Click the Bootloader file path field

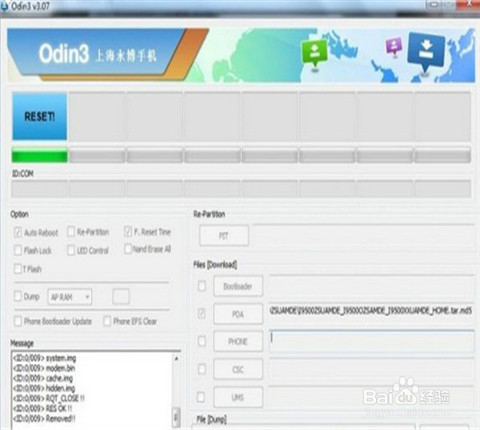click(372, 285)
